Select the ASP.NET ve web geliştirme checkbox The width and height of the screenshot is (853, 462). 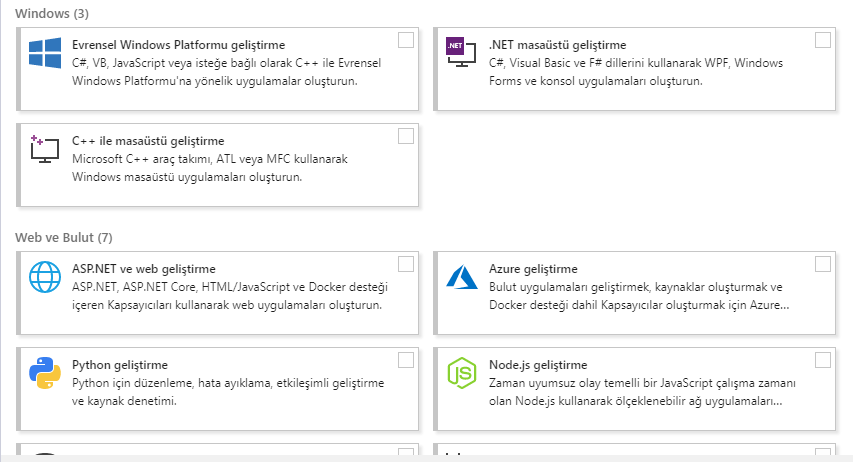(x=406, y=264)
